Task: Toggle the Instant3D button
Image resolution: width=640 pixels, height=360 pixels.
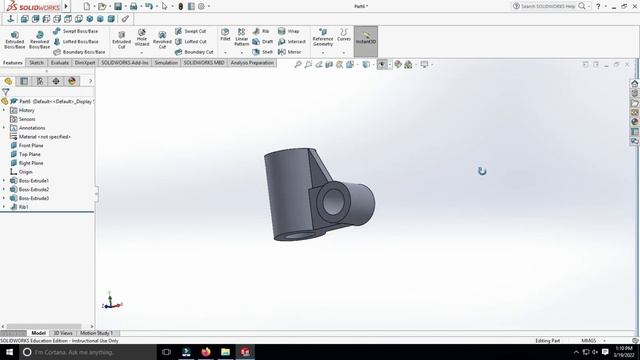Action: coord(366,41)
